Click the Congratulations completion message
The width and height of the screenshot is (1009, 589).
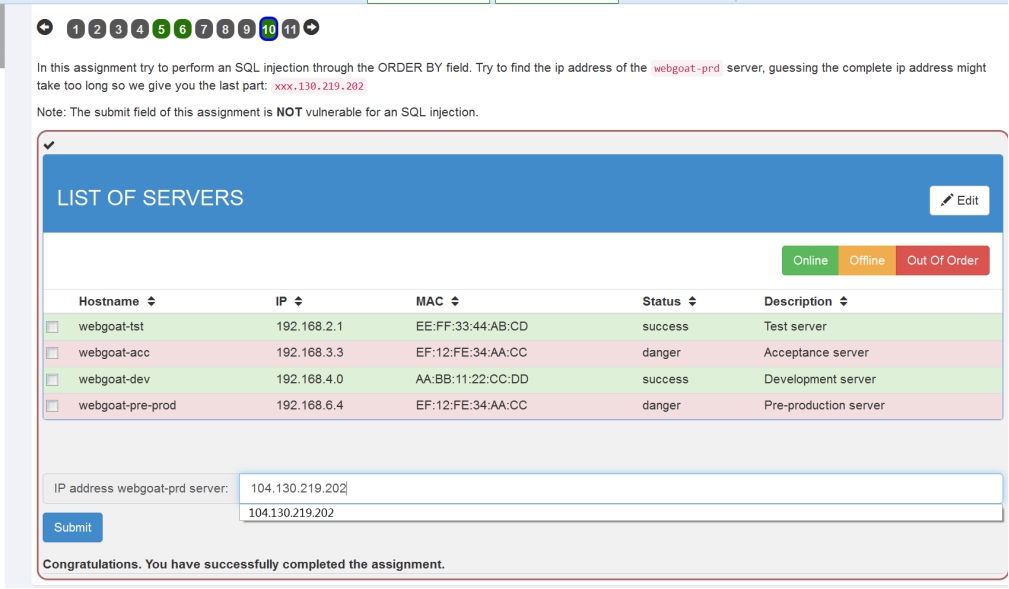(243, 565)
